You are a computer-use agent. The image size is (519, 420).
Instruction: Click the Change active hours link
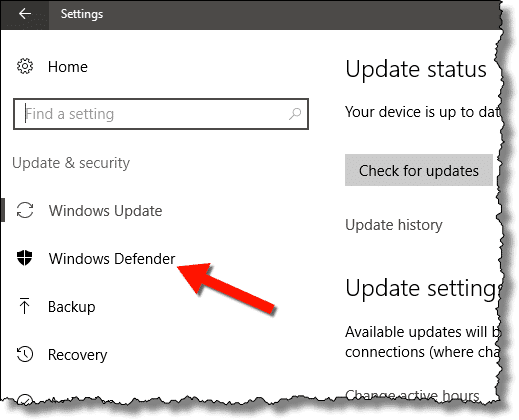412,395
